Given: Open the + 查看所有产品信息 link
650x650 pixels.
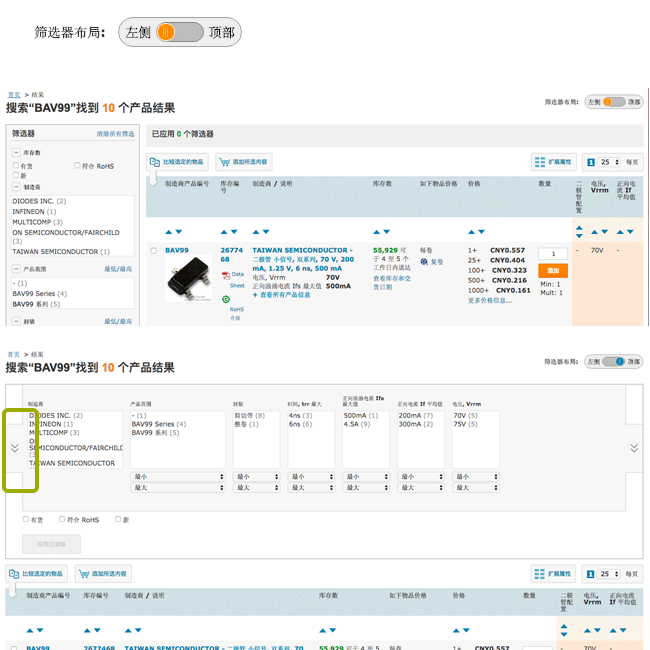Looking at the screenshot, I should tap(281, 295).
